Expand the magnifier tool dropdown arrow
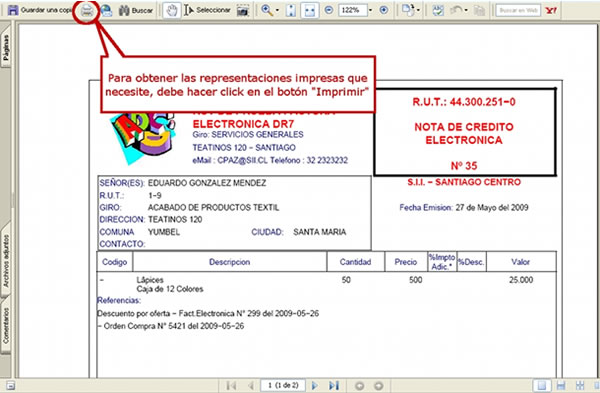The image size is (600, 393). pyautogui.click(x=277, y=11)
